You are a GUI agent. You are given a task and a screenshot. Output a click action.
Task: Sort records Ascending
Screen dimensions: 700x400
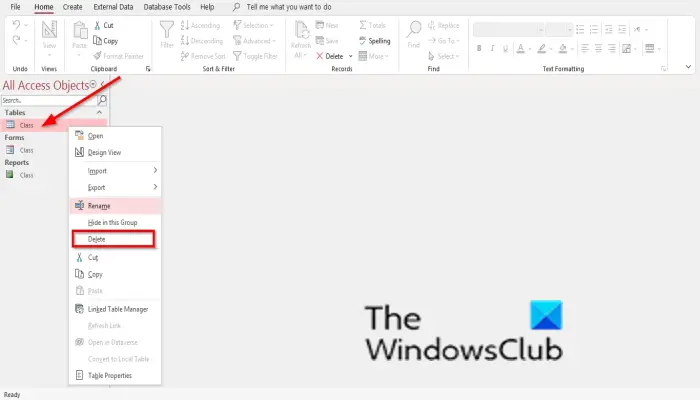pos(200,25)
